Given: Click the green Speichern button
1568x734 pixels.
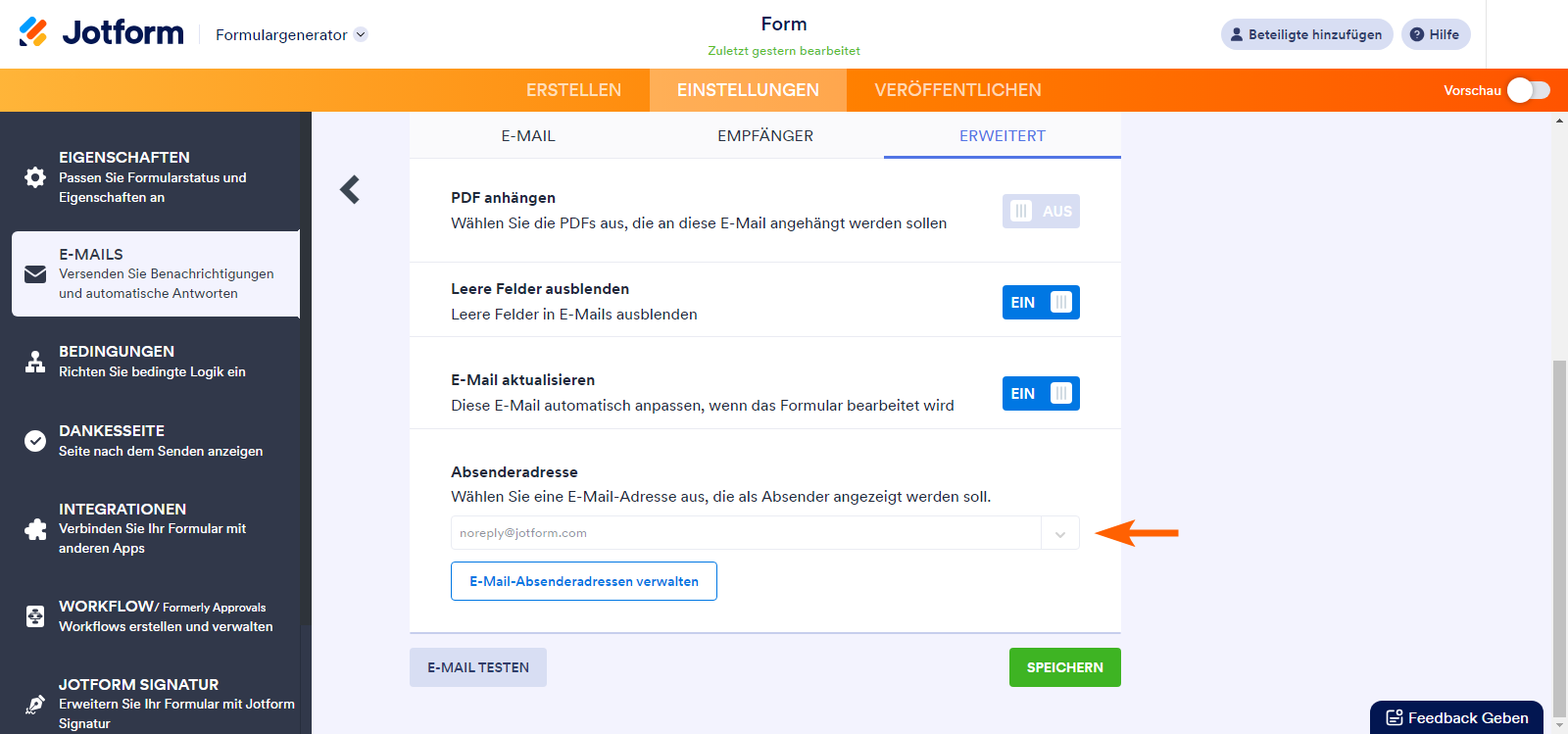Looking at the screenshot, I should click(1064, 667).
